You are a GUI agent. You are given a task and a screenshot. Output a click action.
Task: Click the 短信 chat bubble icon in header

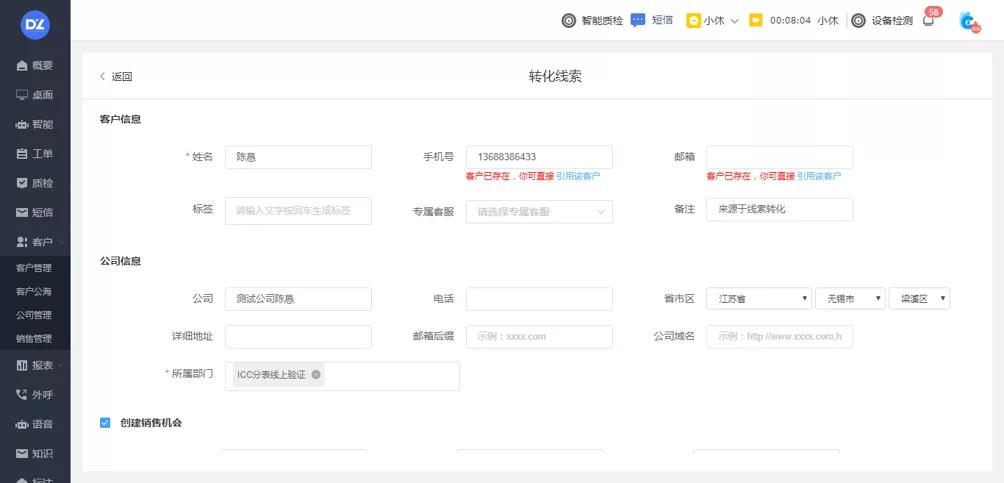638,20
